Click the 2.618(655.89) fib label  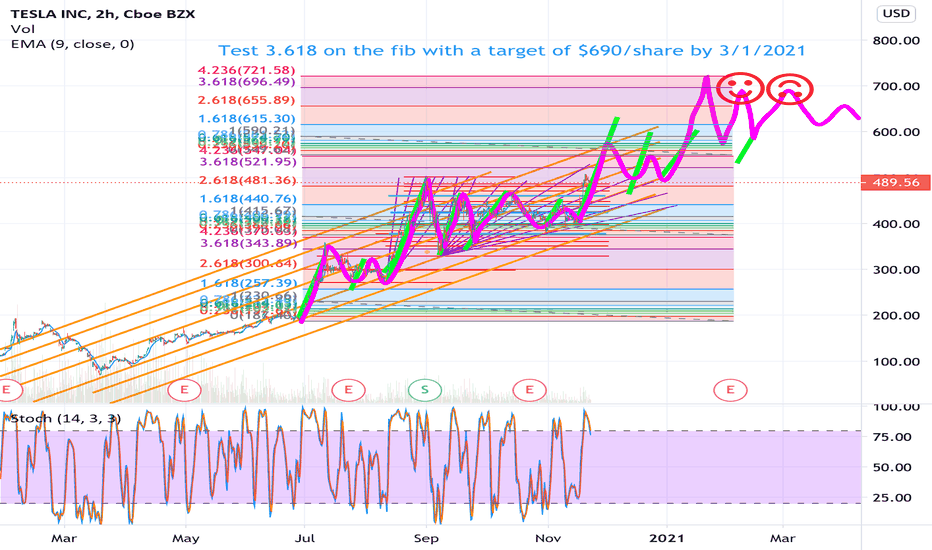coord(248,100)
